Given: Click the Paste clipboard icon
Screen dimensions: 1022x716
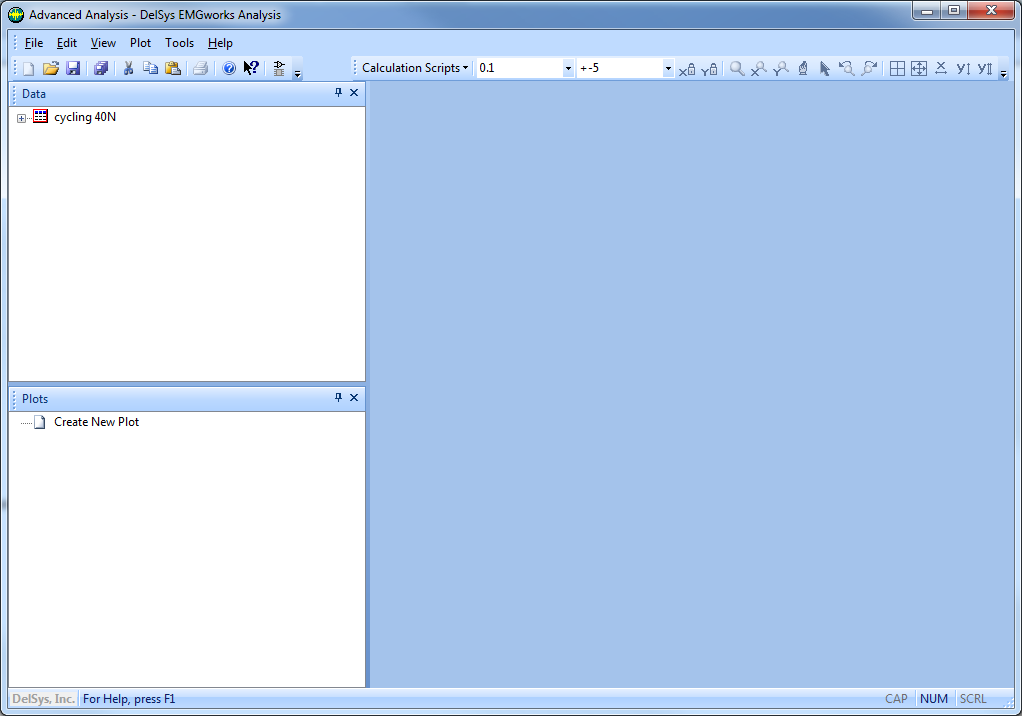Looking at the screenshot, I should click(x=173, y=69).
